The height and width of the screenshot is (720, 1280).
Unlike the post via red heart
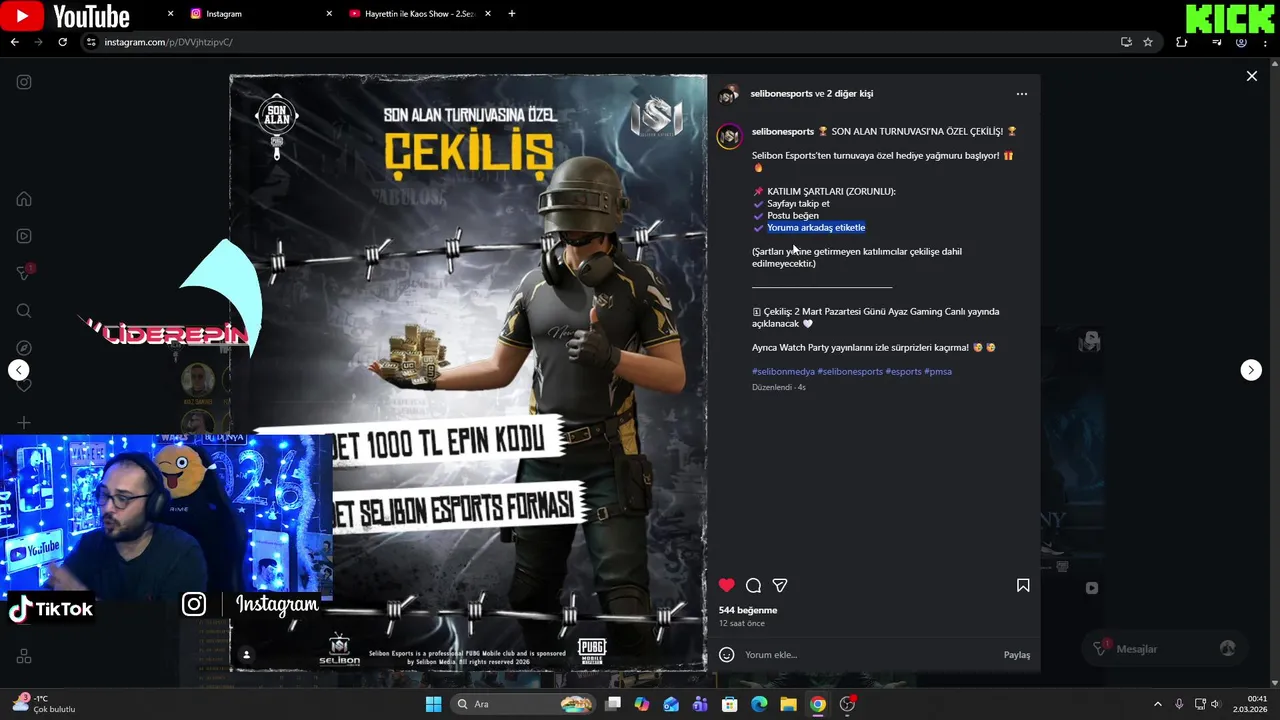pyautogui.click(x=727, y=585)
